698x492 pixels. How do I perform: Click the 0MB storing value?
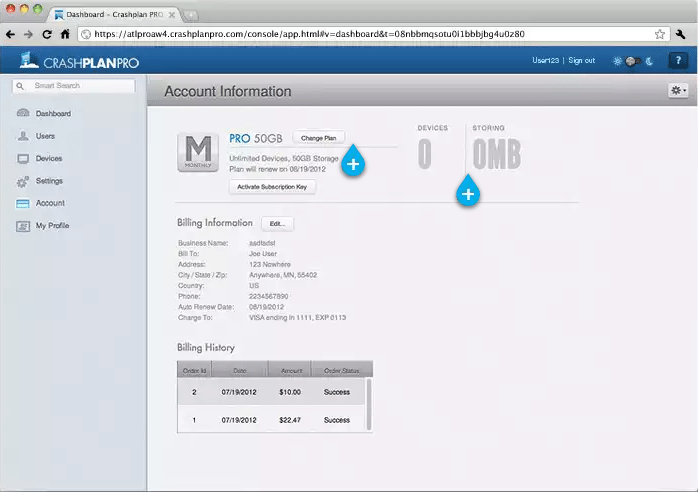coord(497,154)
